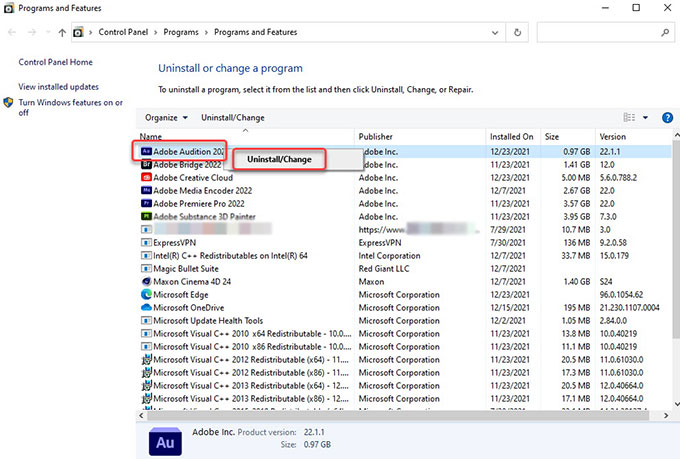Click the Adobe Audition program icon in list
Viewport: 680px width, 459px height.
point(146,151)
